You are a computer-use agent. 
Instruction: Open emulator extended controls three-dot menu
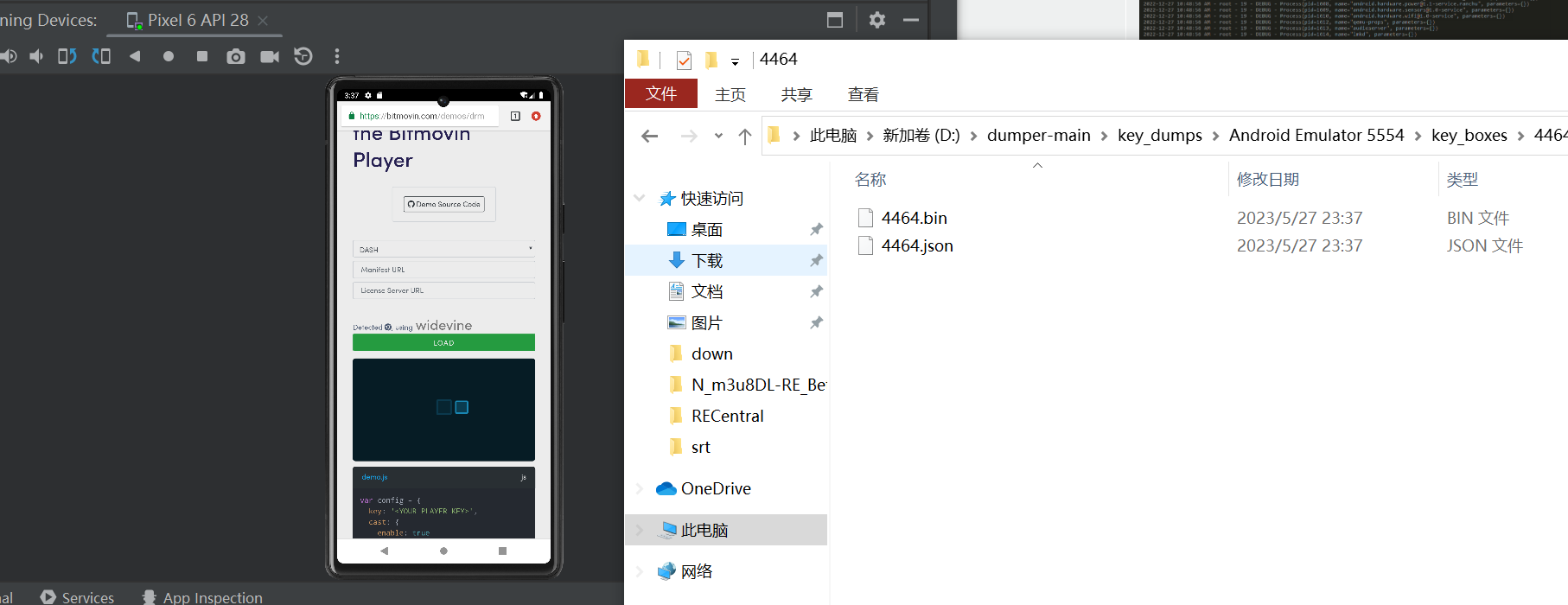point(337,56)
